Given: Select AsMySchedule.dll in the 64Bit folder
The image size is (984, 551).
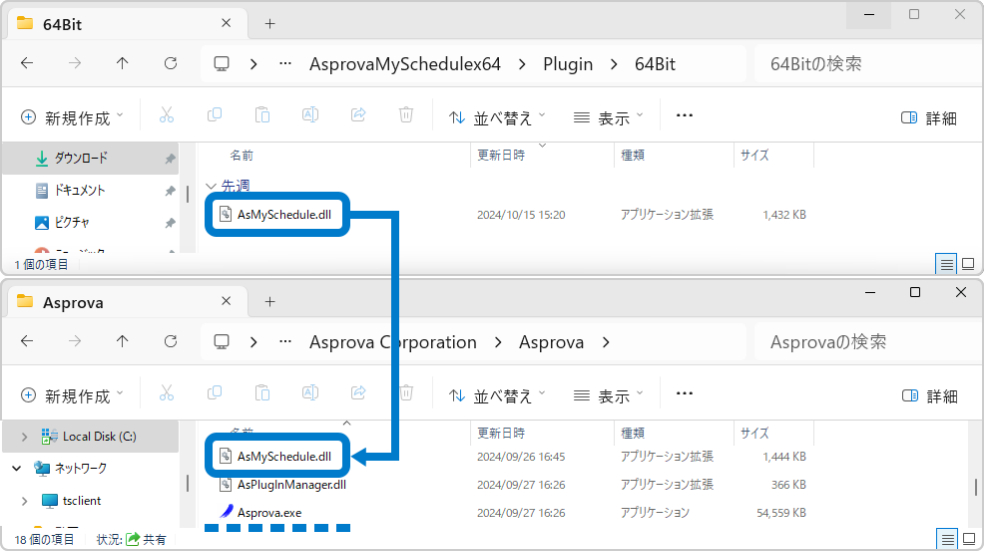Looking at the screenshot, I should (284, 215).
